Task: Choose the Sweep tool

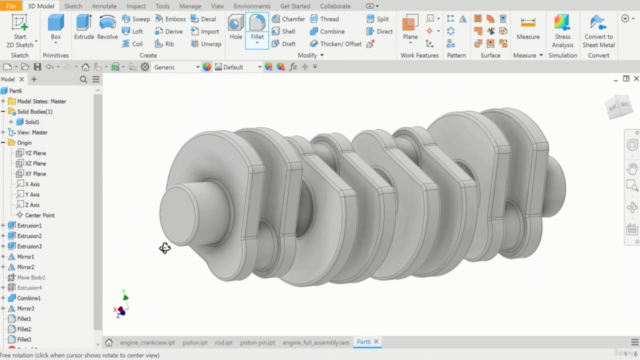Action: tap(136, 19)
